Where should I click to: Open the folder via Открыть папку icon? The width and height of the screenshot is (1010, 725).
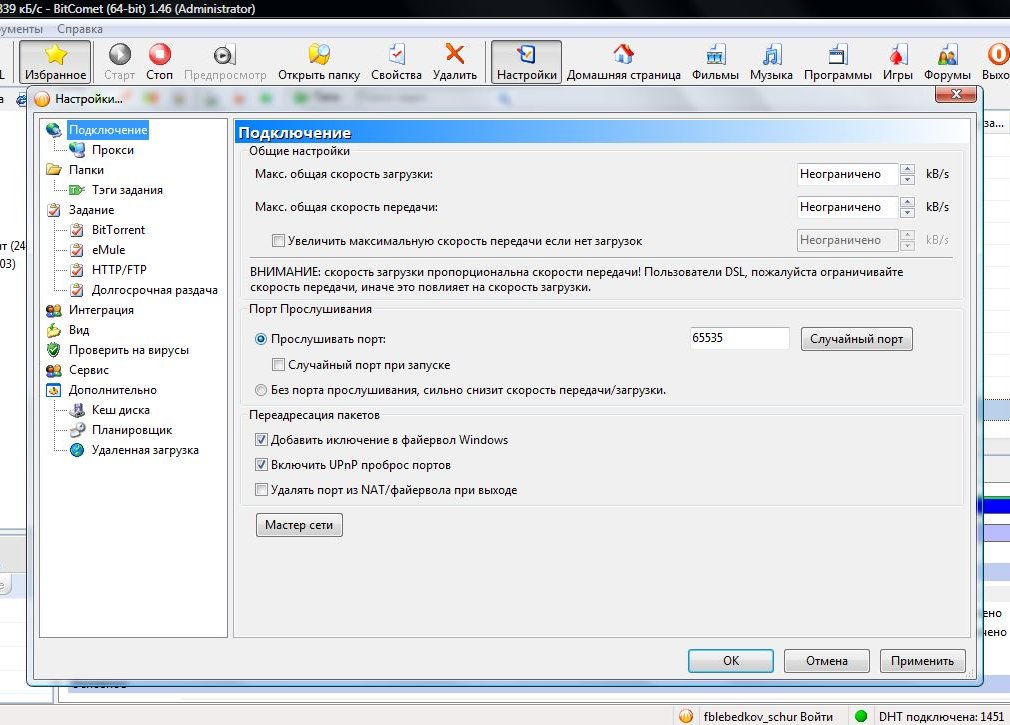click(x=319, y=55)
